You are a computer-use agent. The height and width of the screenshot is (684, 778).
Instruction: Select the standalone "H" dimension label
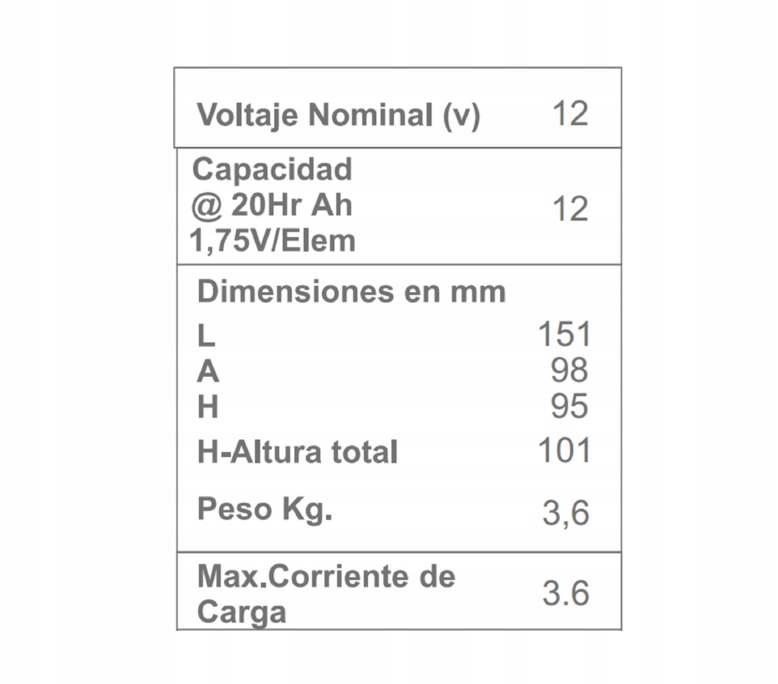coord(208,408)
